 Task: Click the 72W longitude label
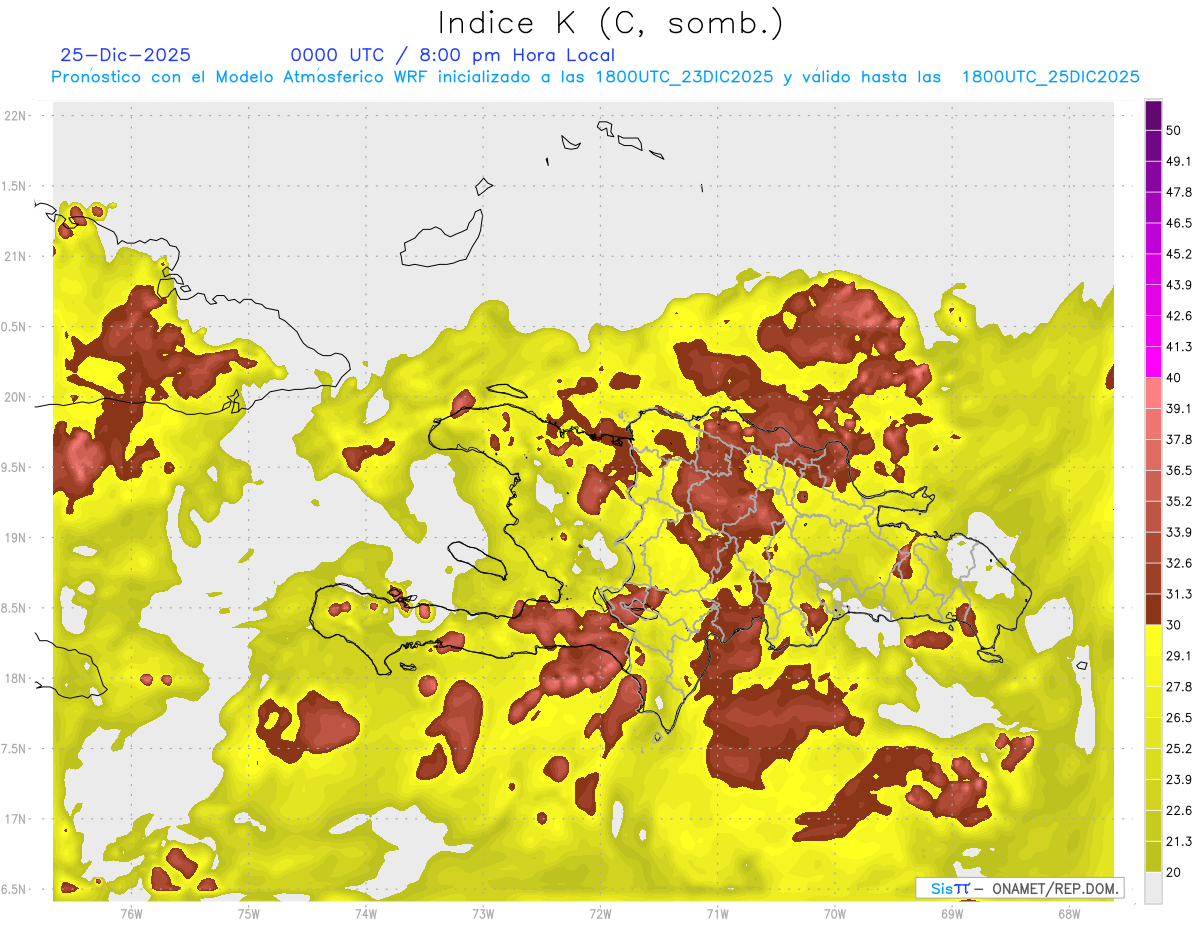[600, 913]
